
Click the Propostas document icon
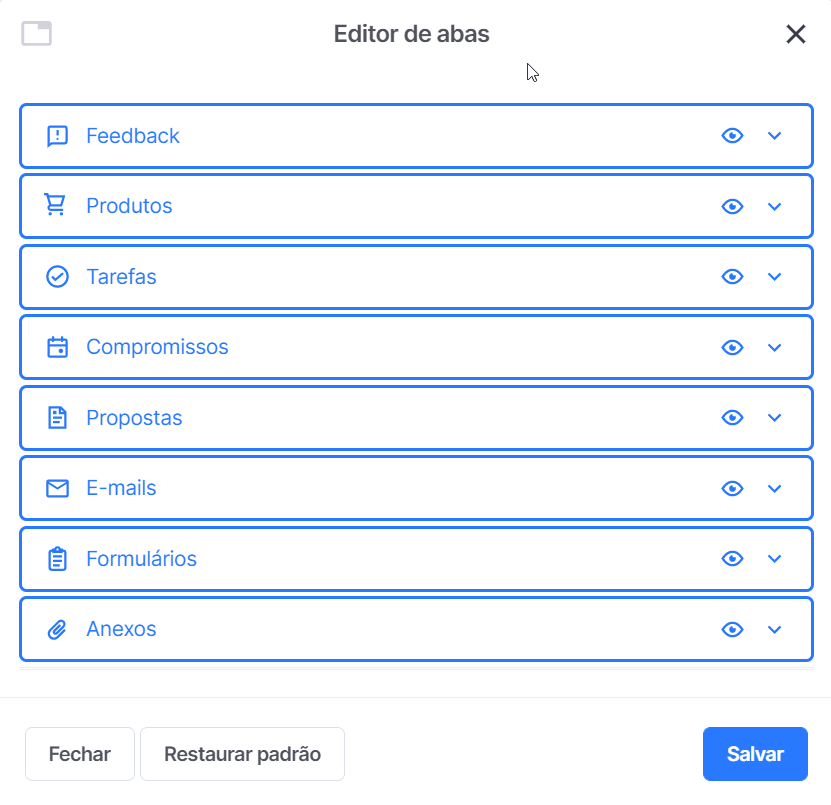[x=57, y=418]
